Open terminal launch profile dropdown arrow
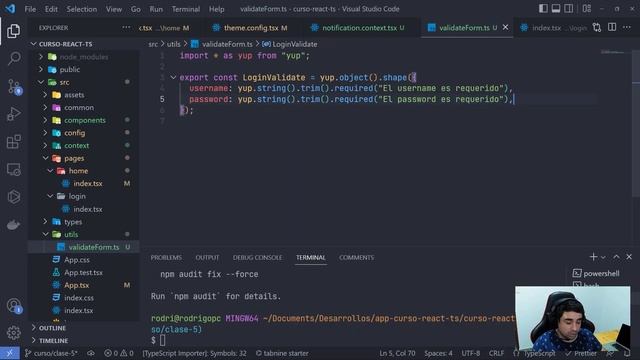 coord(603,257)
